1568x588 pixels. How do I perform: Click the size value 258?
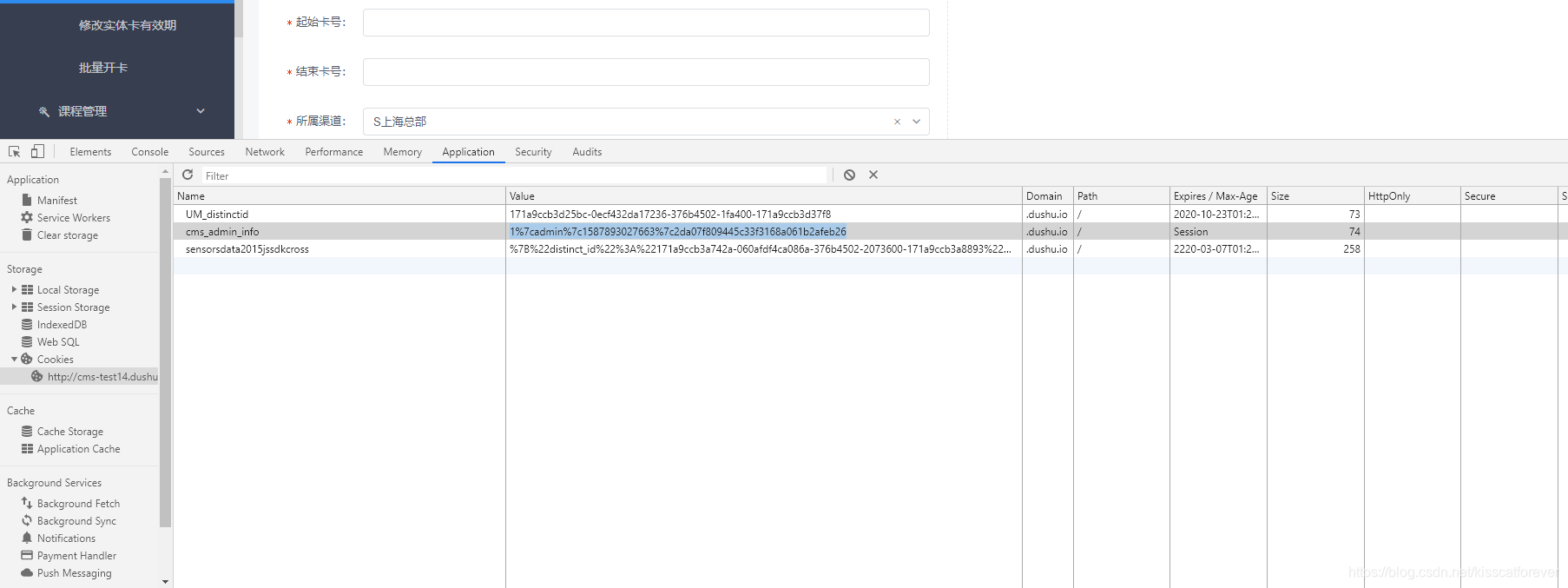point(1352,248)
